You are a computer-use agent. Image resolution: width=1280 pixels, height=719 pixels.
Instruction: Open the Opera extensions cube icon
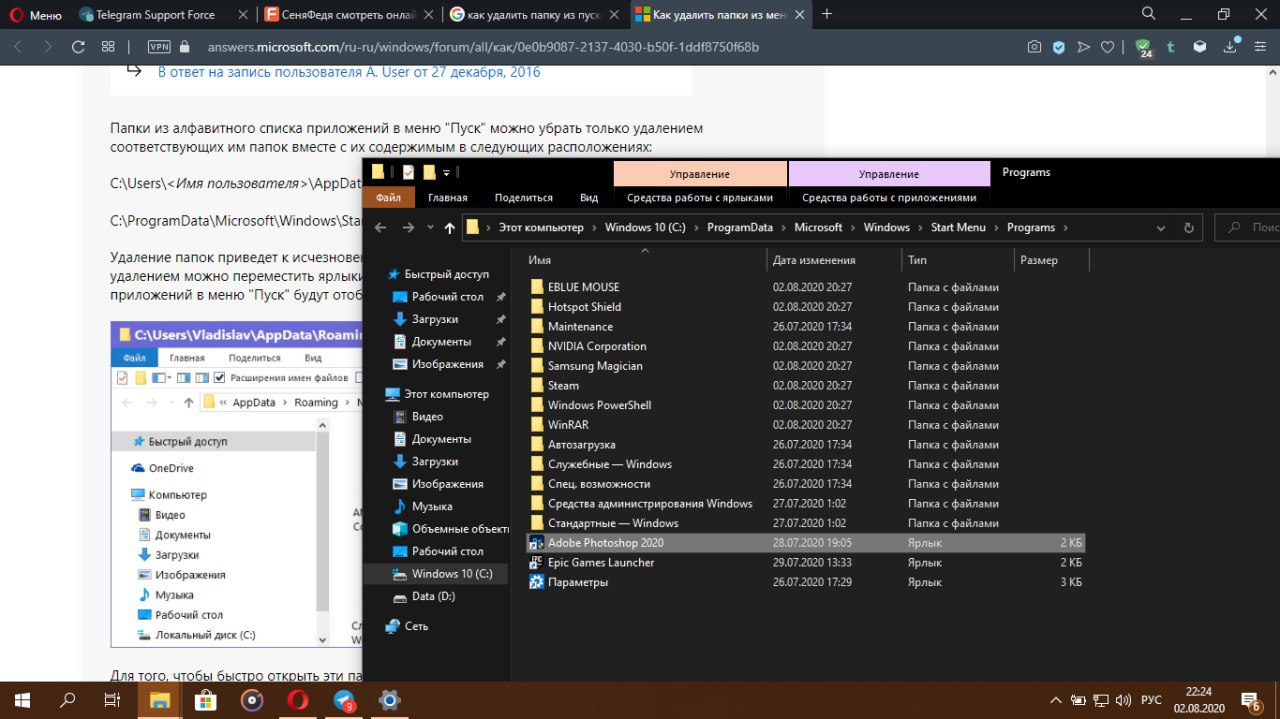click(x=1201, y=47)
